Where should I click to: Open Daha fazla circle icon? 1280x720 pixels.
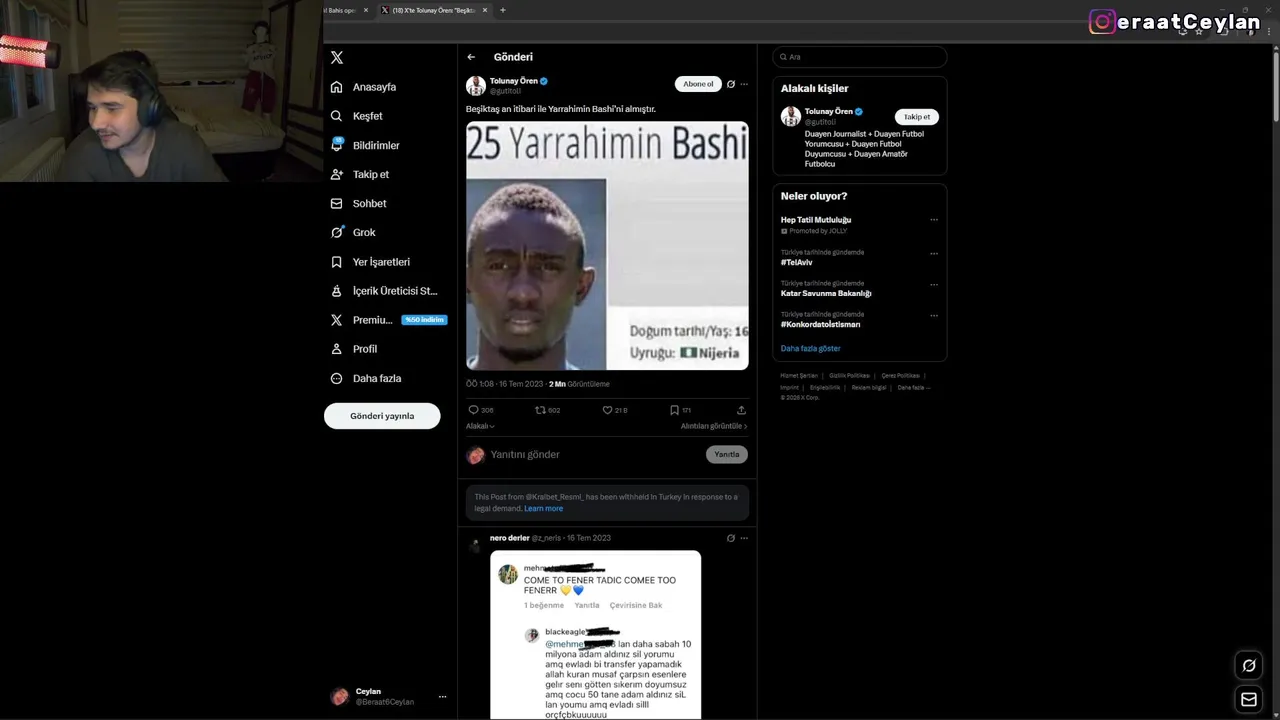pos(337,378)
